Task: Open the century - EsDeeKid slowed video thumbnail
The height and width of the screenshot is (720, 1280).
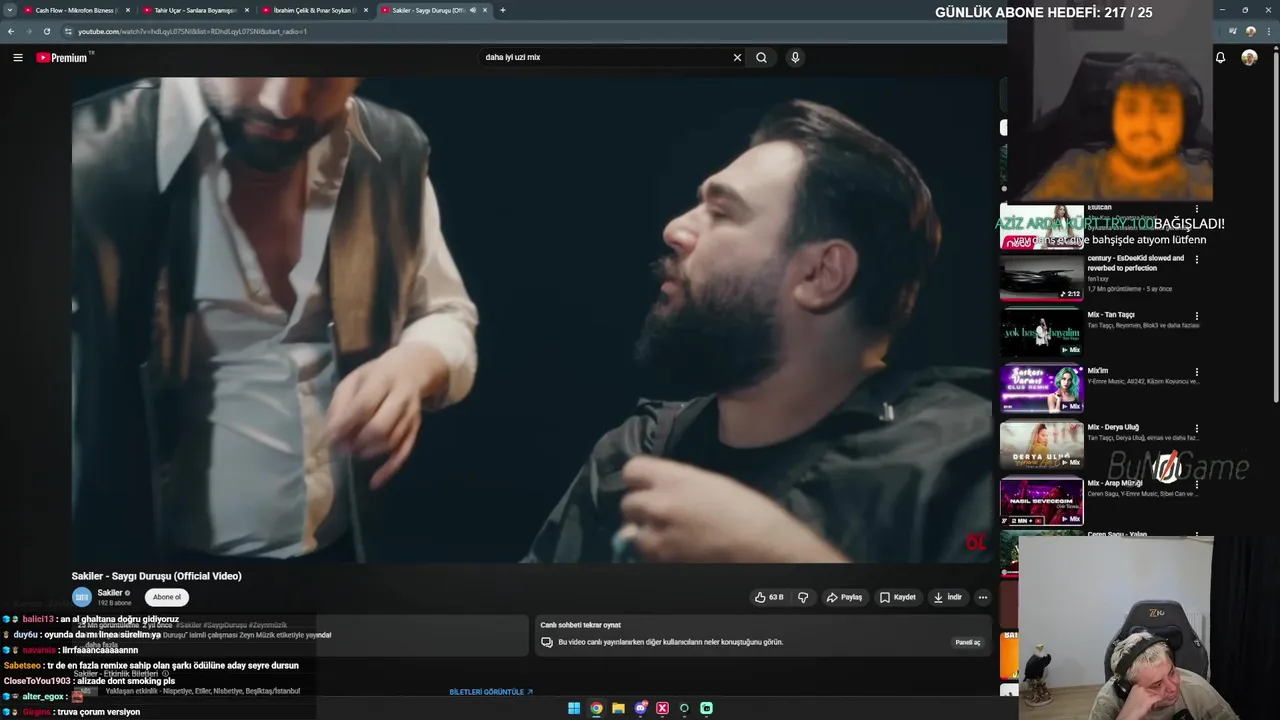Action: point(1041,277)
